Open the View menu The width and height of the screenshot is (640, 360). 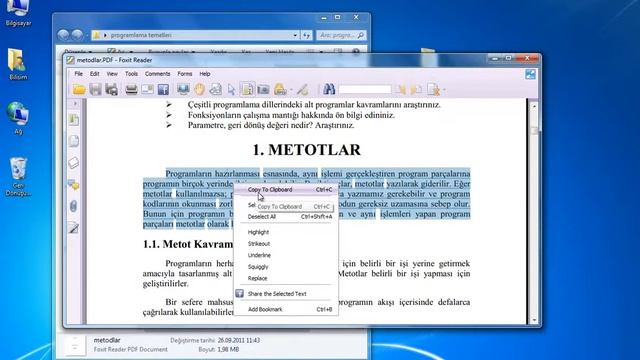[112, 74]
